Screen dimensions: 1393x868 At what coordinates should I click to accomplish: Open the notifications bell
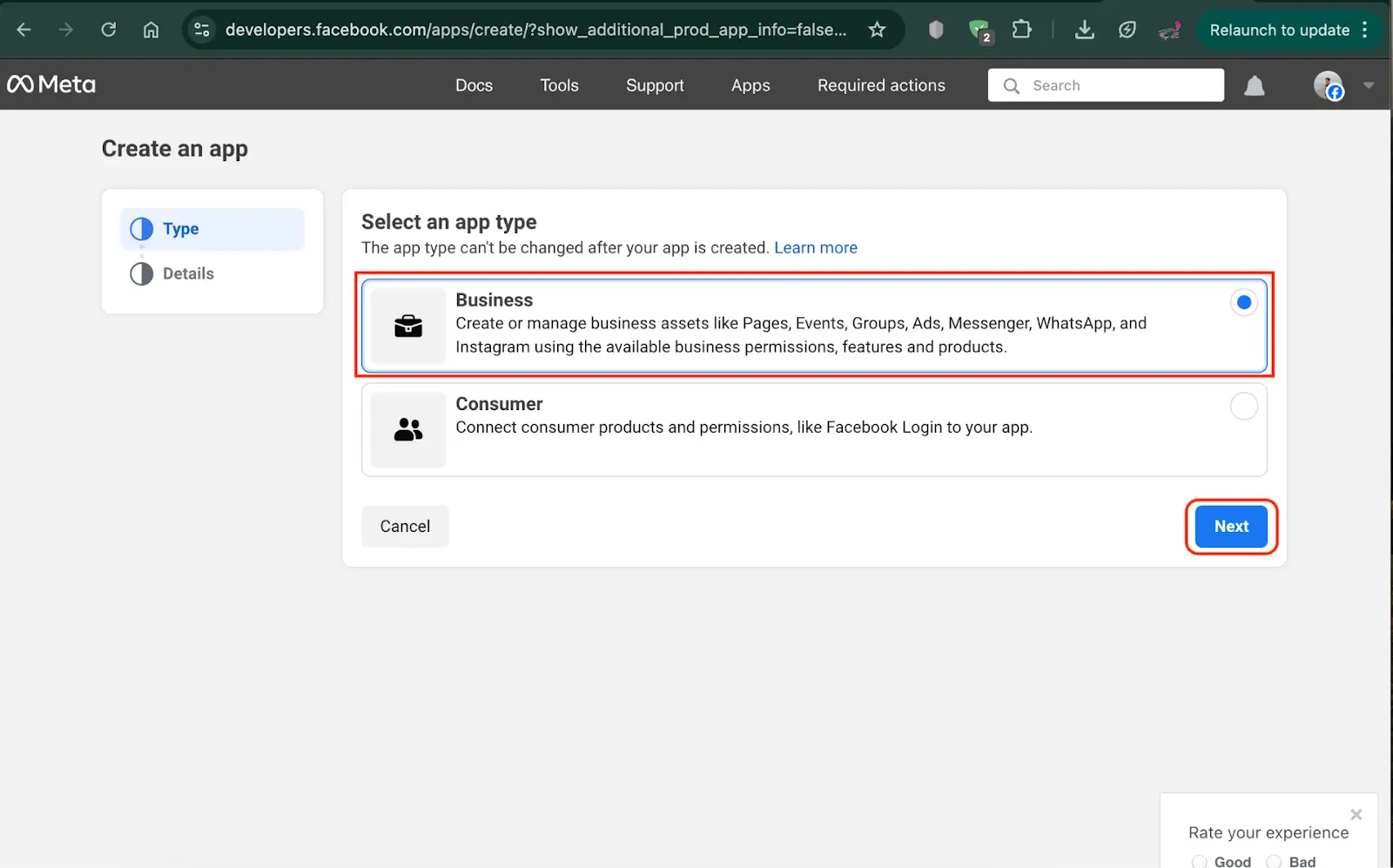pos(1254,85)
